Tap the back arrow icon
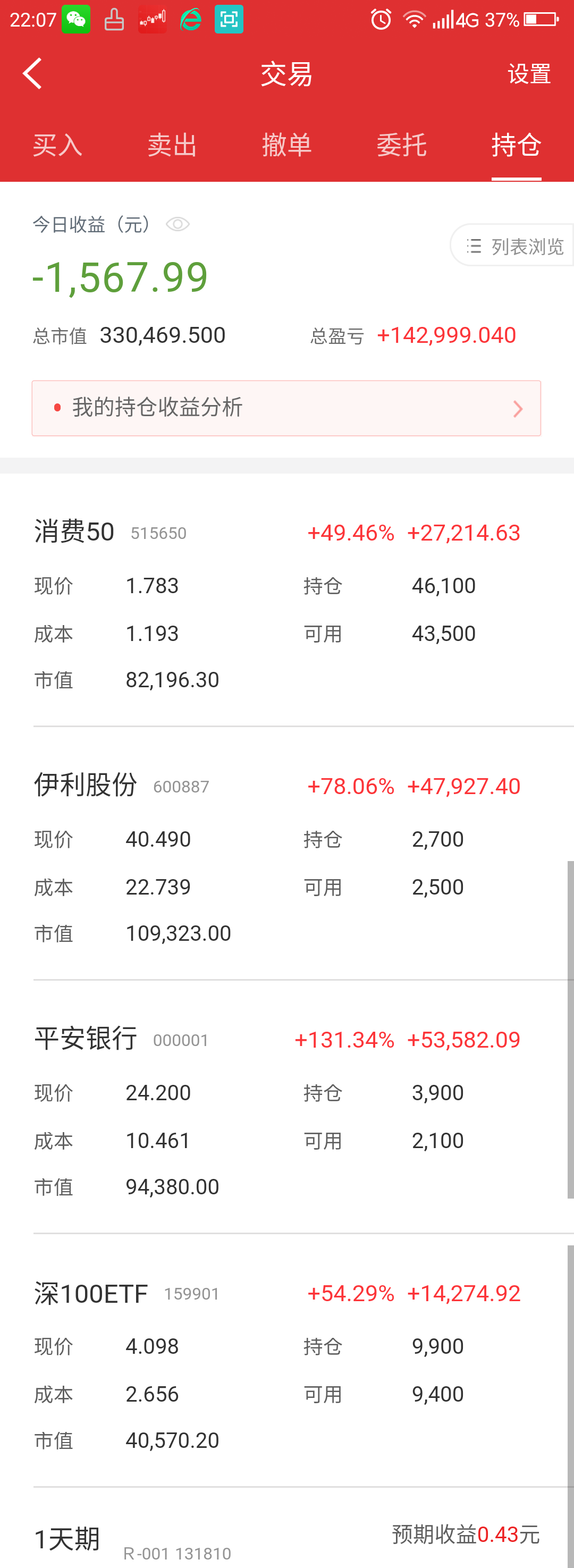The height and width of the screenshot is (1568, 574). pos(32,74)
